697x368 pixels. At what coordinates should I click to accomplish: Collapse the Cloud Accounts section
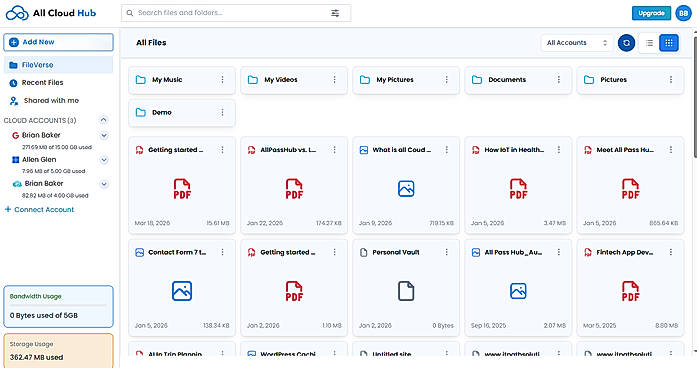[x=104, y=120]
